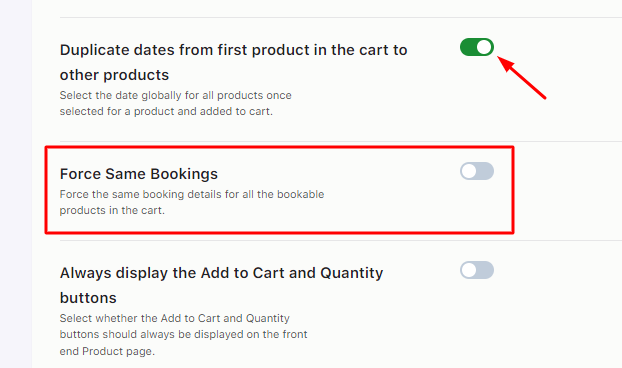This screenshot has height=368, width=622.
Task: Enable the Force Same Bookings toggle
Action: click(477, 171)
